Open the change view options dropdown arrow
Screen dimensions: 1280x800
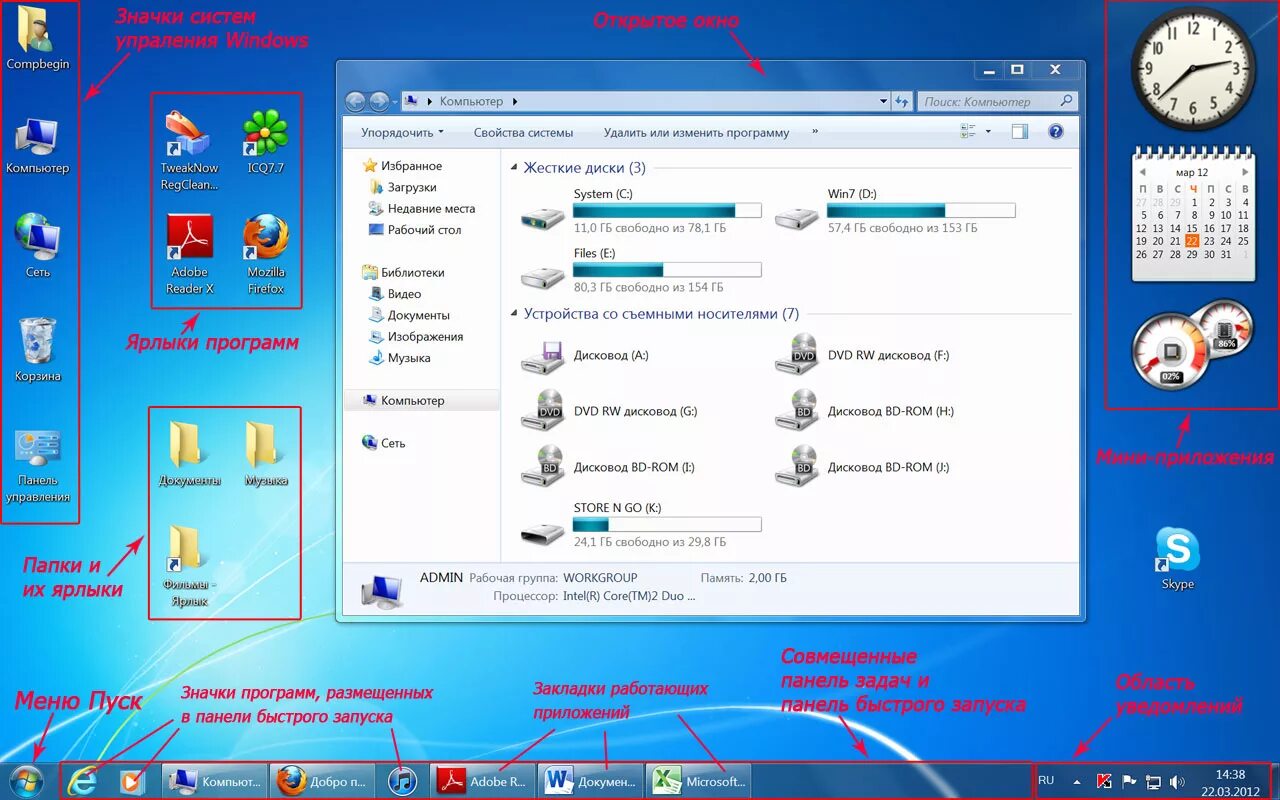coord(988,131)
